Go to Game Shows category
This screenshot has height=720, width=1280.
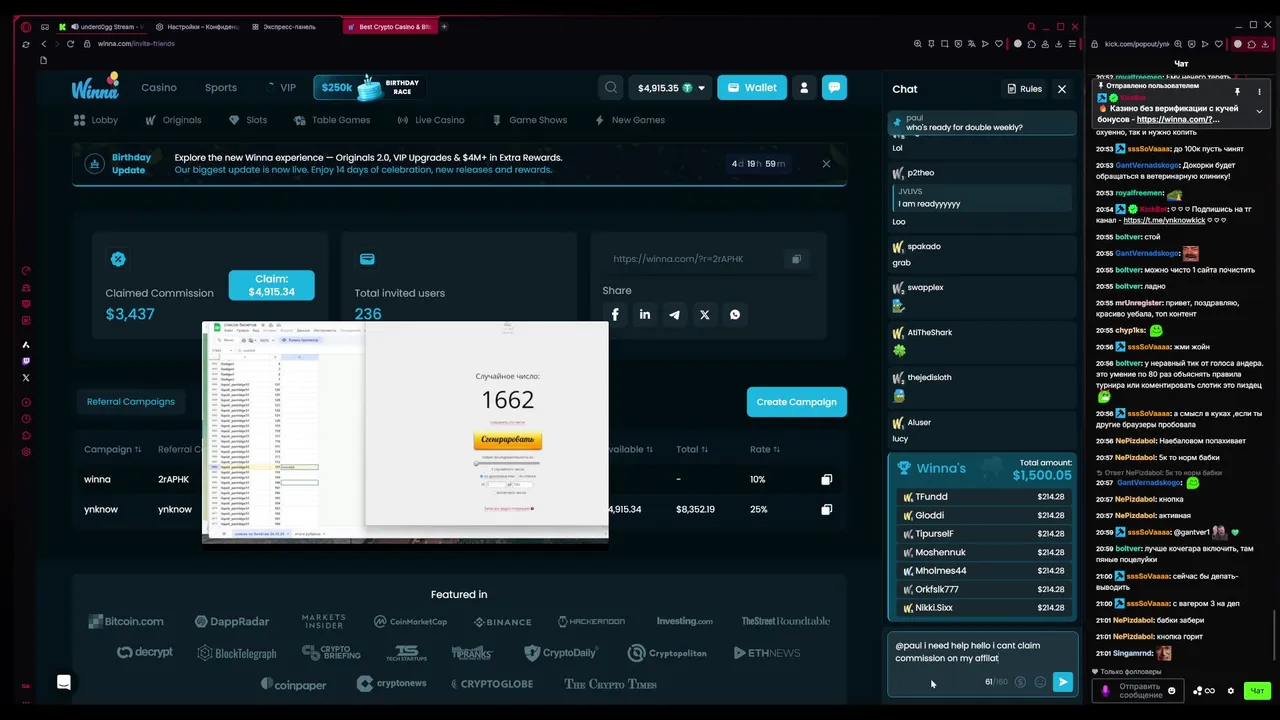(530, 120)
